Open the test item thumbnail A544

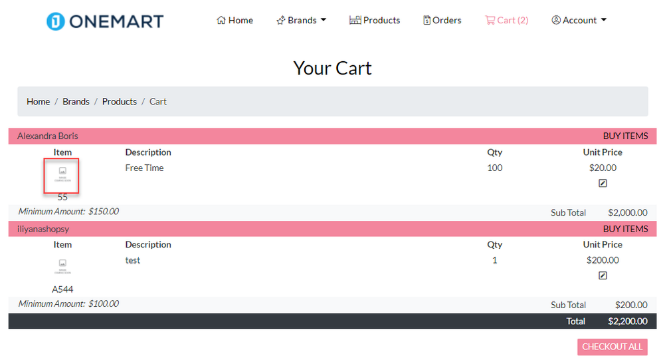click(x=62, y=266)
